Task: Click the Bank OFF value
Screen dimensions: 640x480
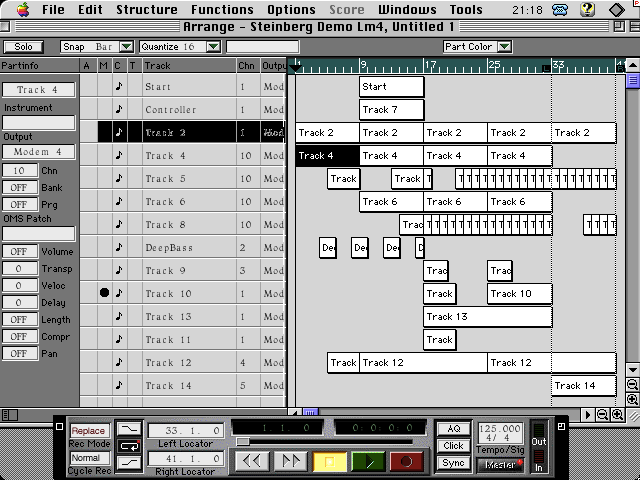Action: pos(20,187)
